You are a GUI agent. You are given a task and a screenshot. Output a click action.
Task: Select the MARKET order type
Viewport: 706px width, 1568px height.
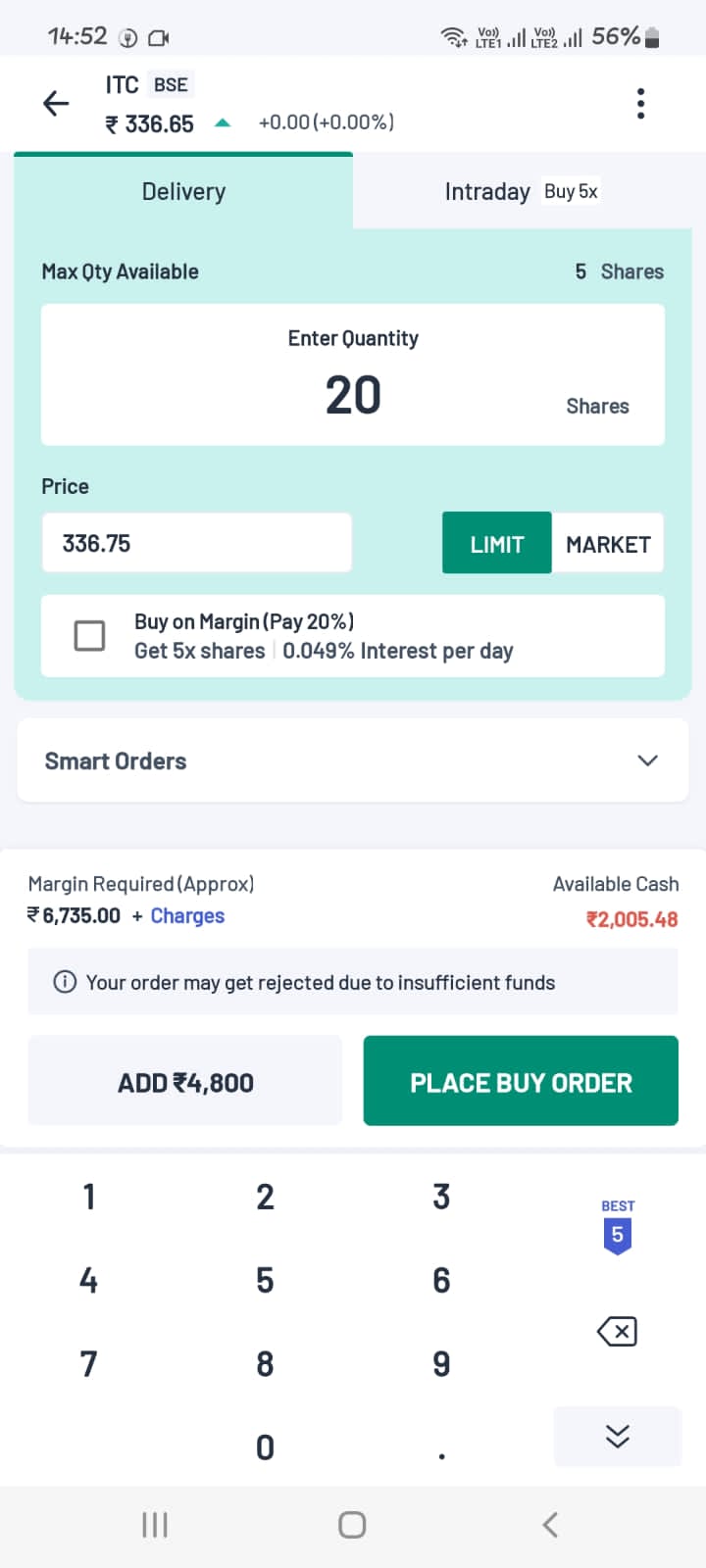coord(608,543)
